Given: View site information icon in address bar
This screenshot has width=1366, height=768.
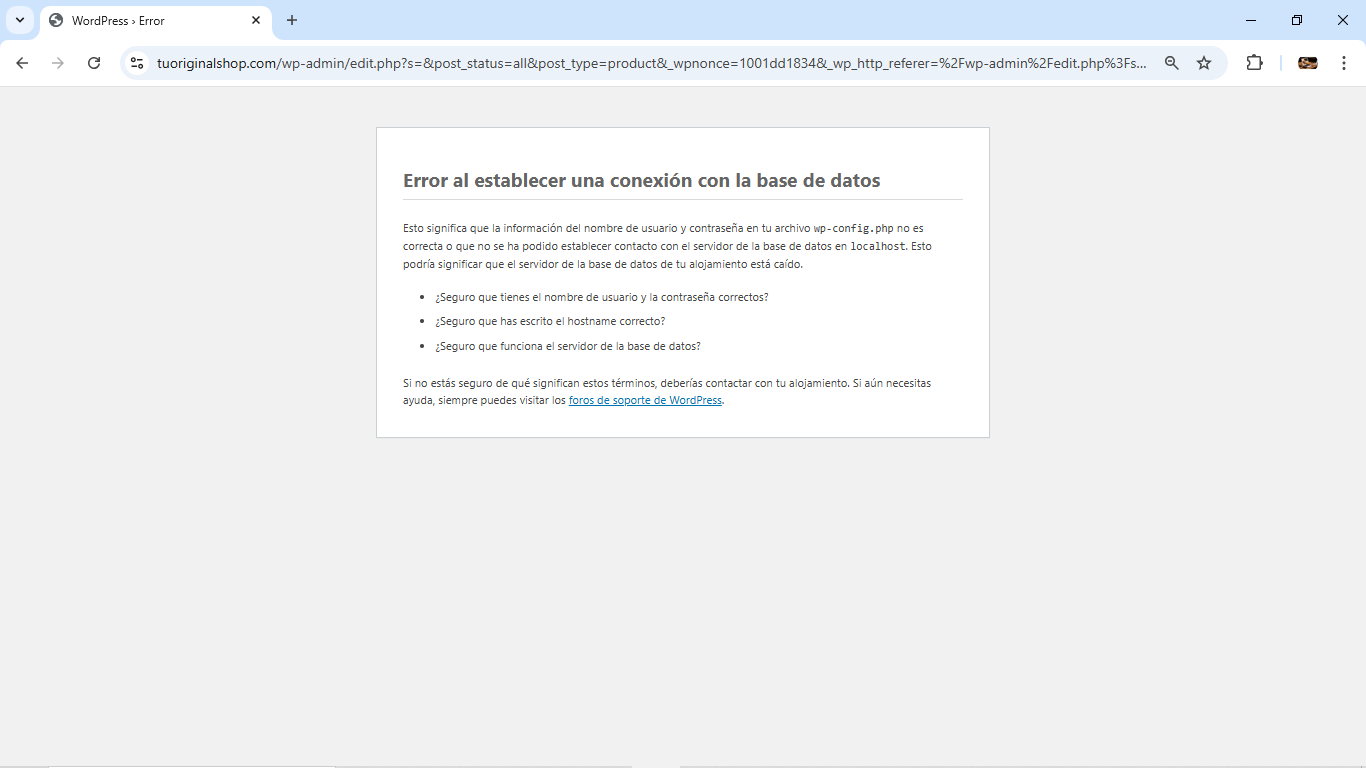Looking at the screenshot, I should point(137,63).
